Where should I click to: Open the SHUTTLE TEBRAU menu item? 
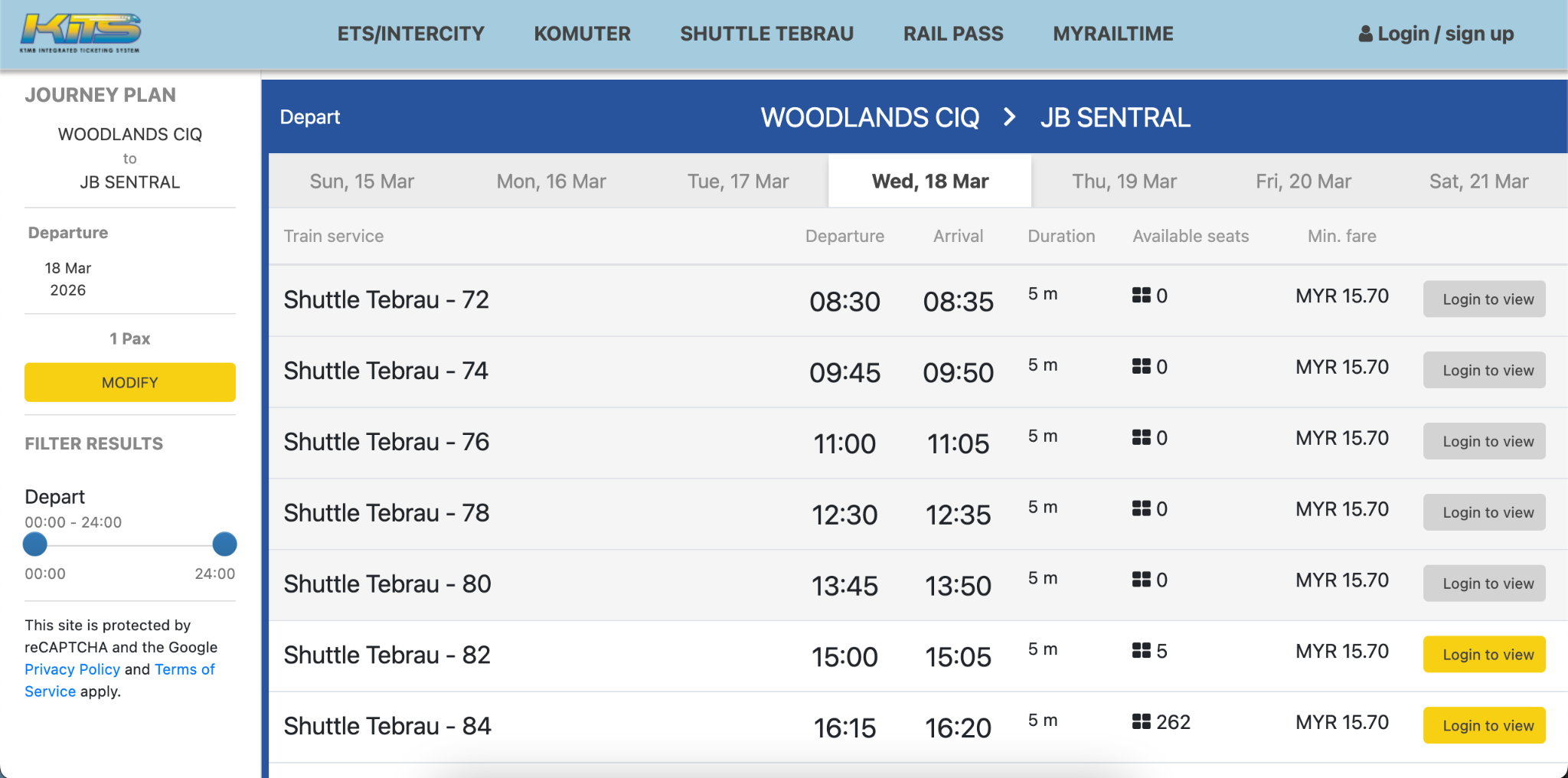click(x=766, y=33)
